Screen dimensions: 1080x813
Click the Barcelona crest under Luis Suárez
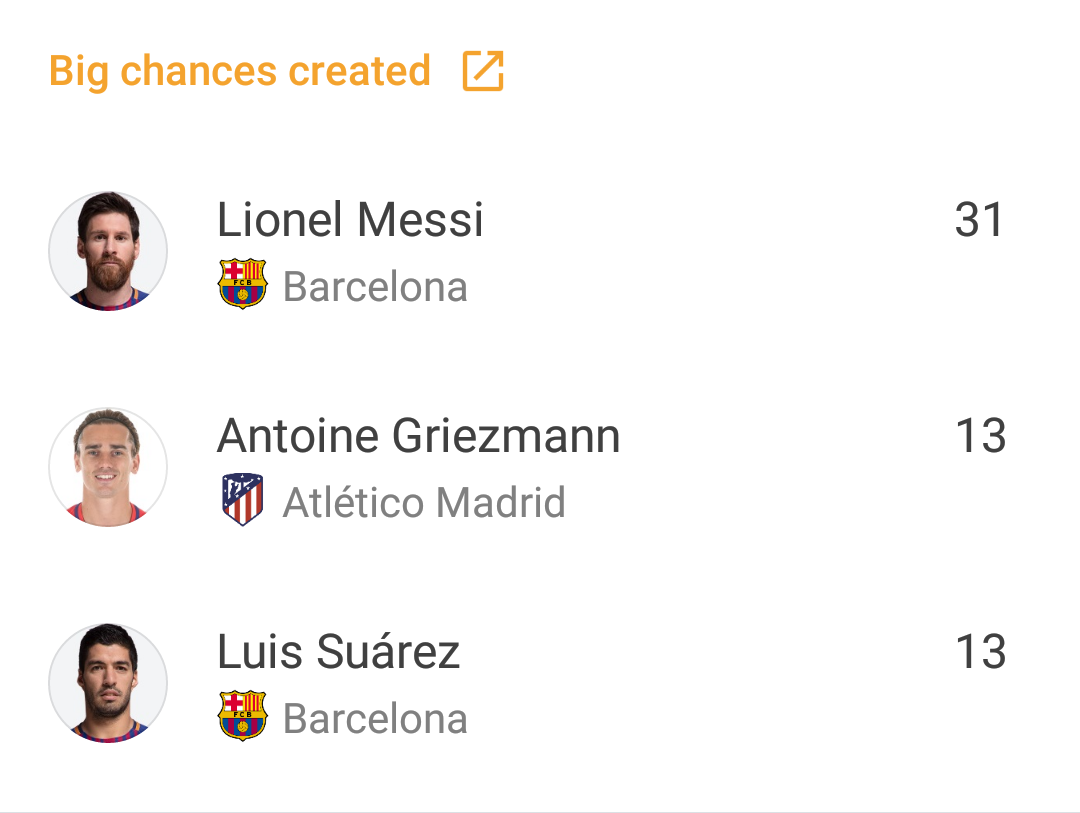click(x=242, y=716)
